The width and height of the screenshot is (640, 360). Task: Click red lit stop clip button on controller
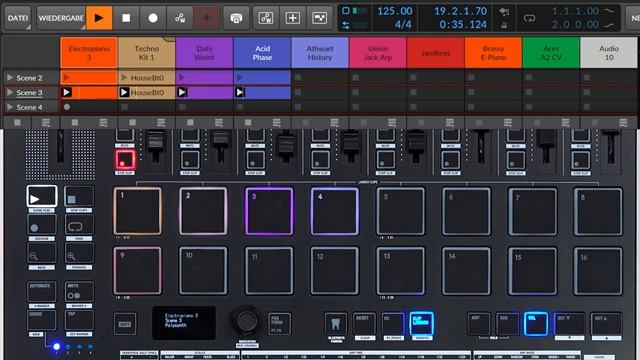click(125, 160)
